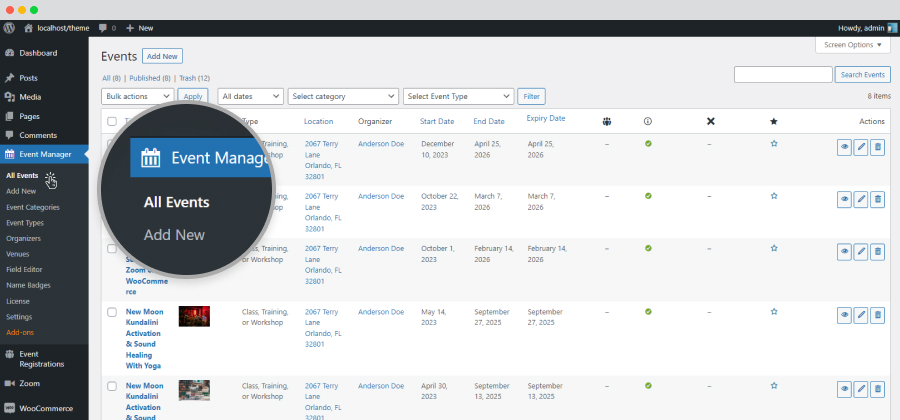Image resolution: width=900 pixels, height=420 pixels.
Task: Click the Filter button
Action: [532, 96]
